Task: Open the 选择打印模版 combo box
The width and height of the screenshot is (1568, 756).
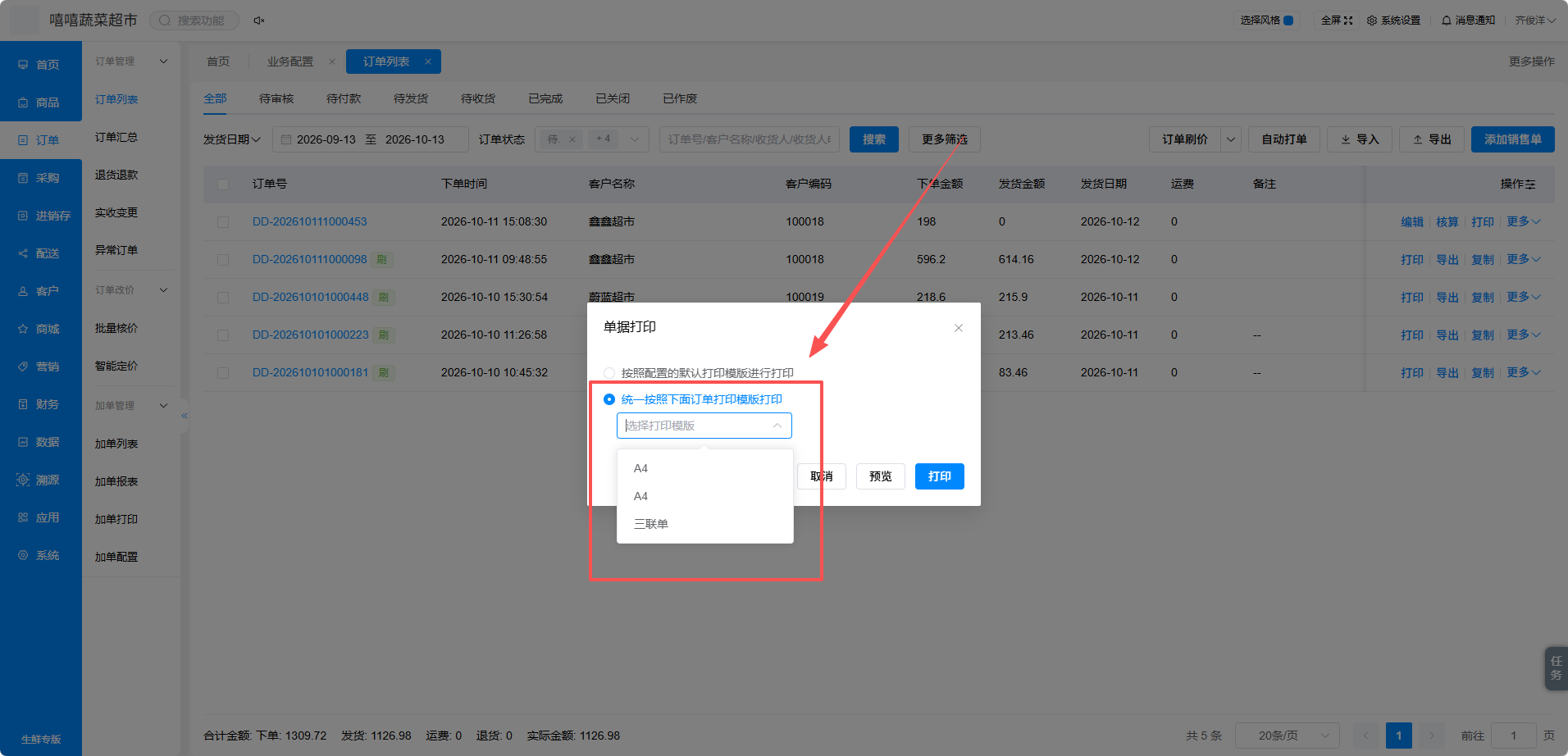Action: pyautogui.click(x=704, y=426)
